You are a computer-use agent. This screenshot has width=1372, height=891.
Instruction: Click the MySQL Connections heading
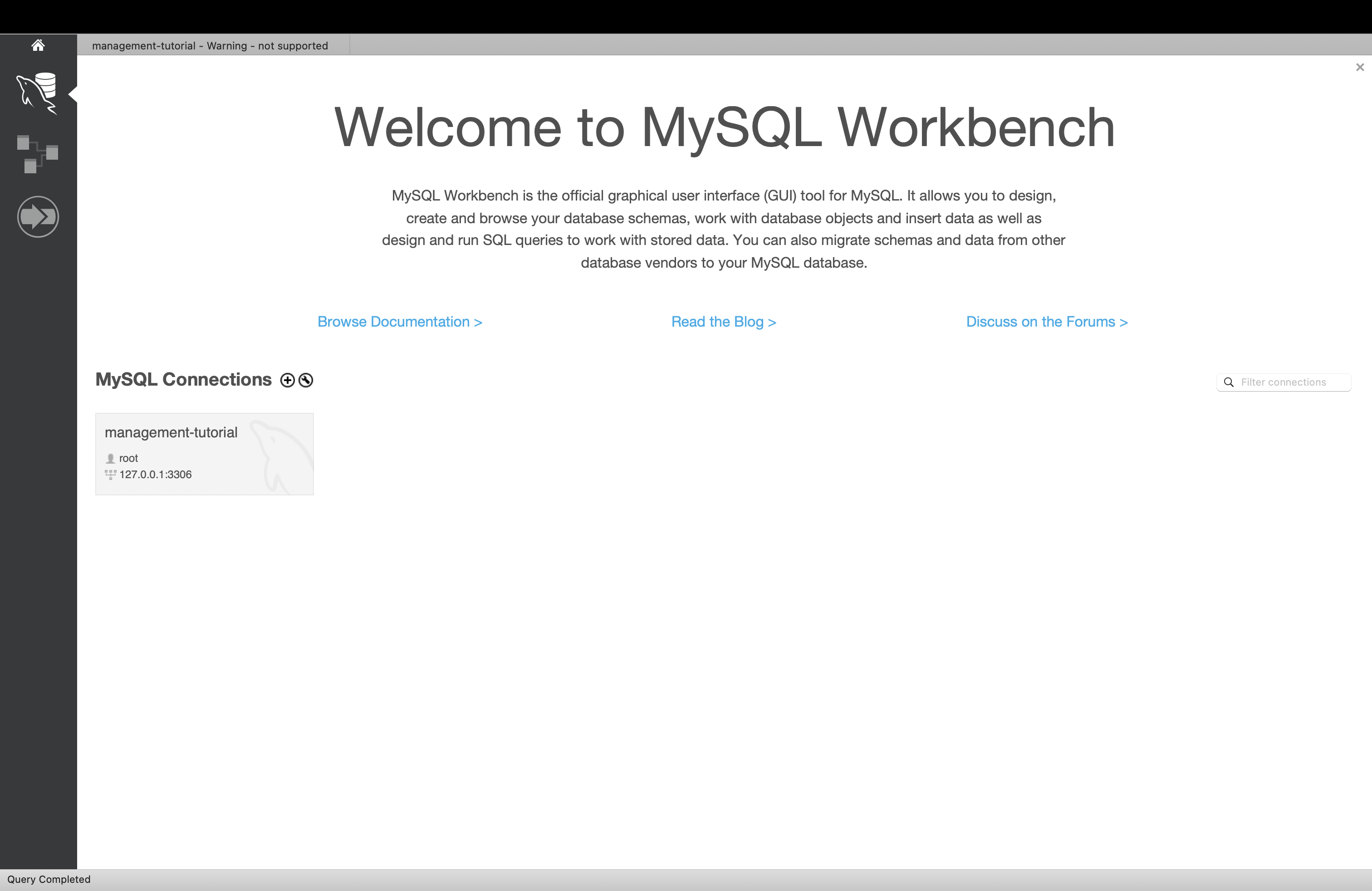(x=183, y=380)
